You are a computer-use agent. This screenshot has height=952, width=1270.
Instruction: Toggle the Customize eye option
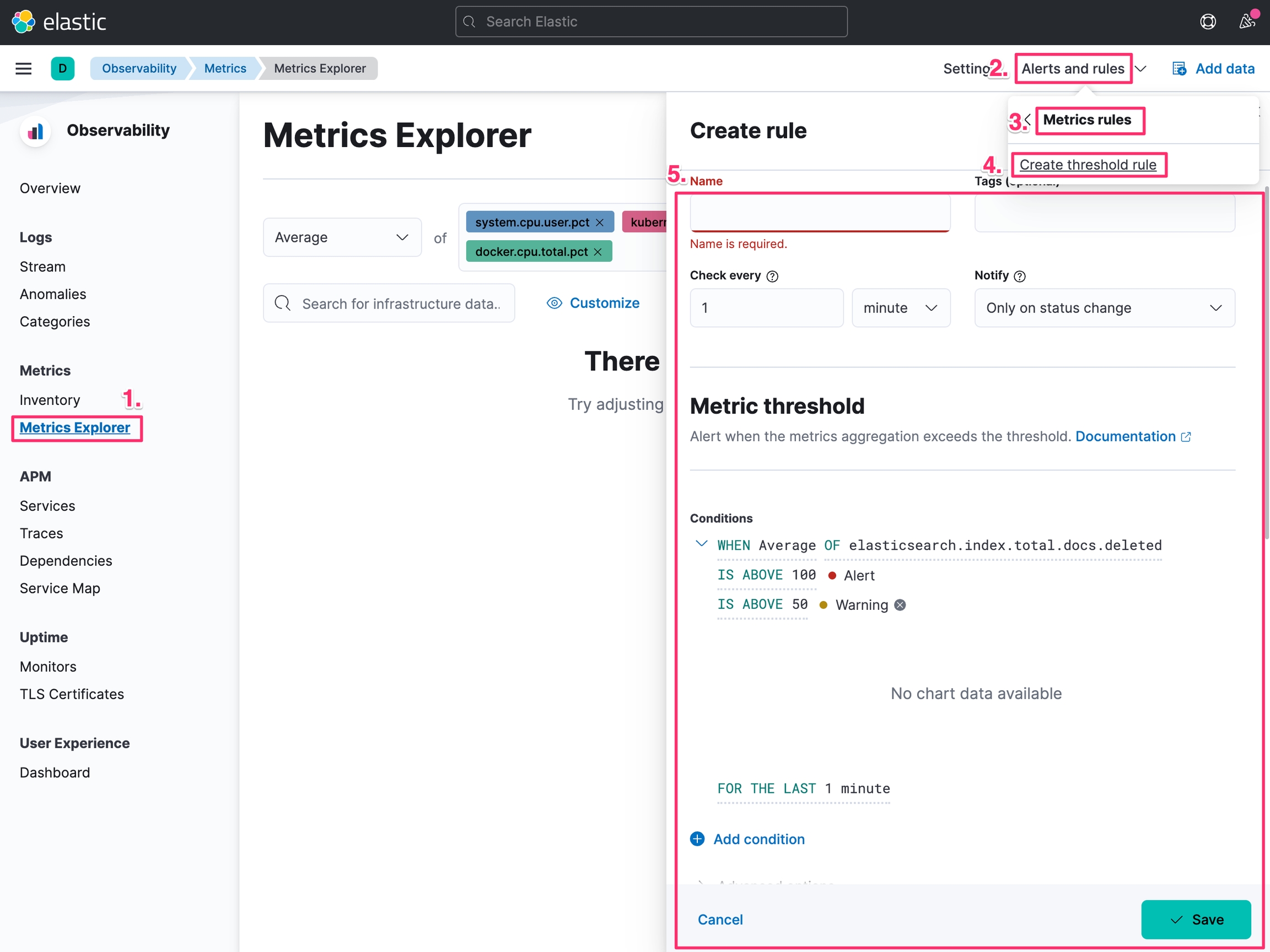[x=593, y=304]
